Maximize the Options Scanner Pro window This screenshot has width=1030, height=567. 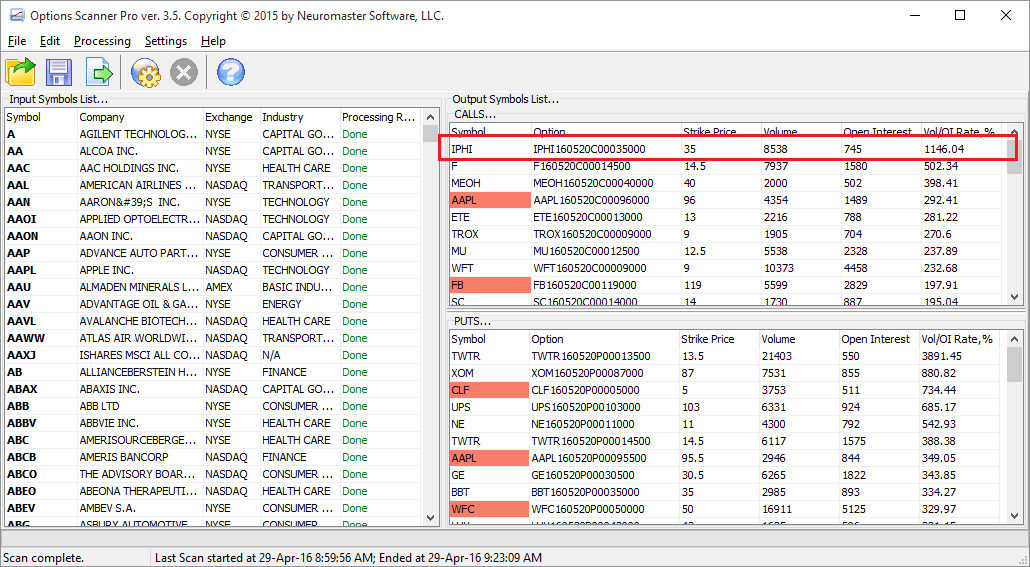pos(960,15)
